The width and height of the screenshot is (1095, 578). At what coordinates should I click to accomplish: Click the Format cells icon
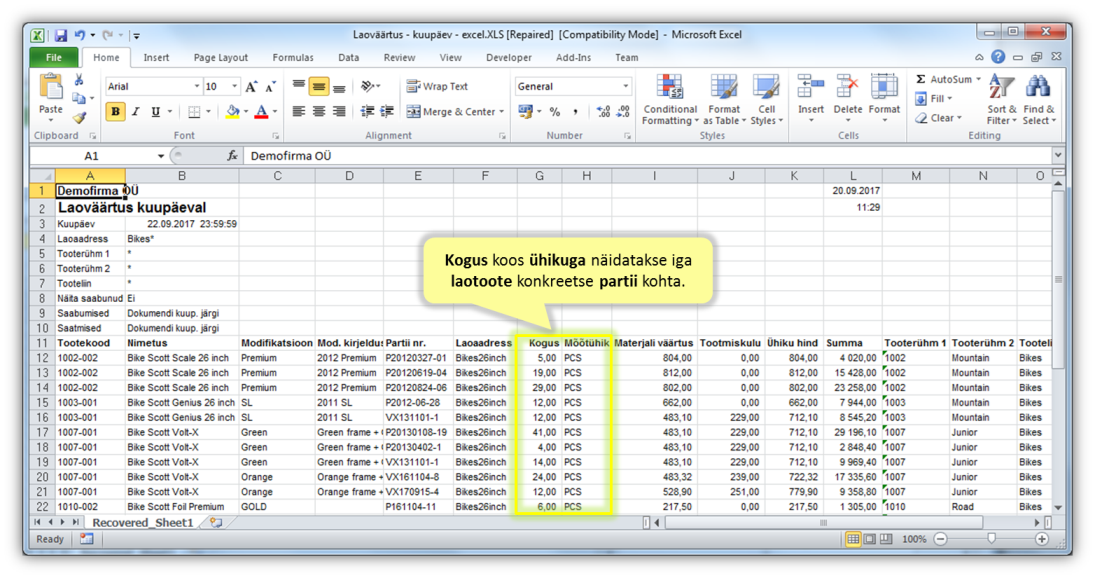click(x=884, y=88)
